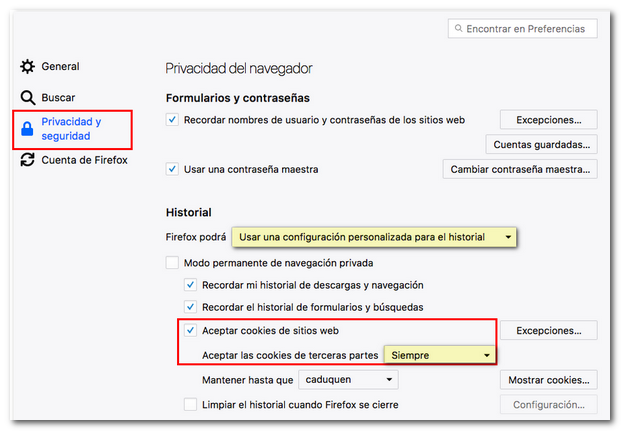Expand the third-party cookies Siempre dropdown
This screenshot has height=431, width=621.
click(x=441, y=355)
